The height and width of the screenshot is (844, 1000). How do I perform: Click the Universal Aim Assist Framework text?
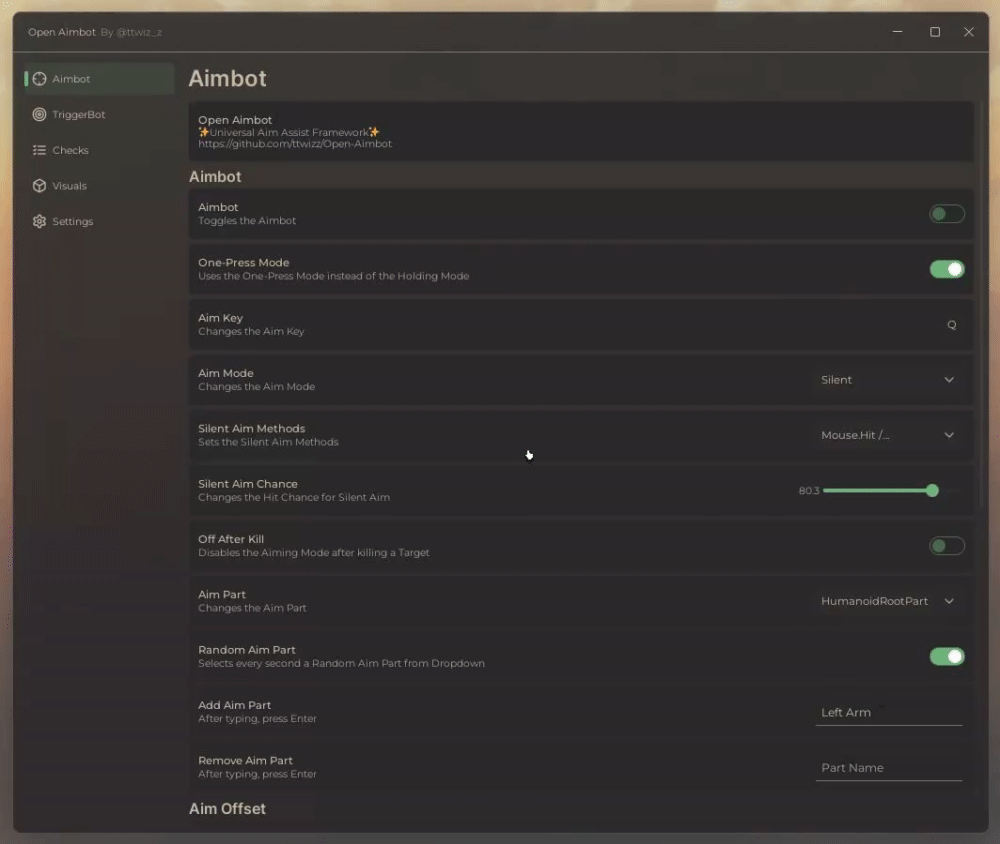coord(289,132)
